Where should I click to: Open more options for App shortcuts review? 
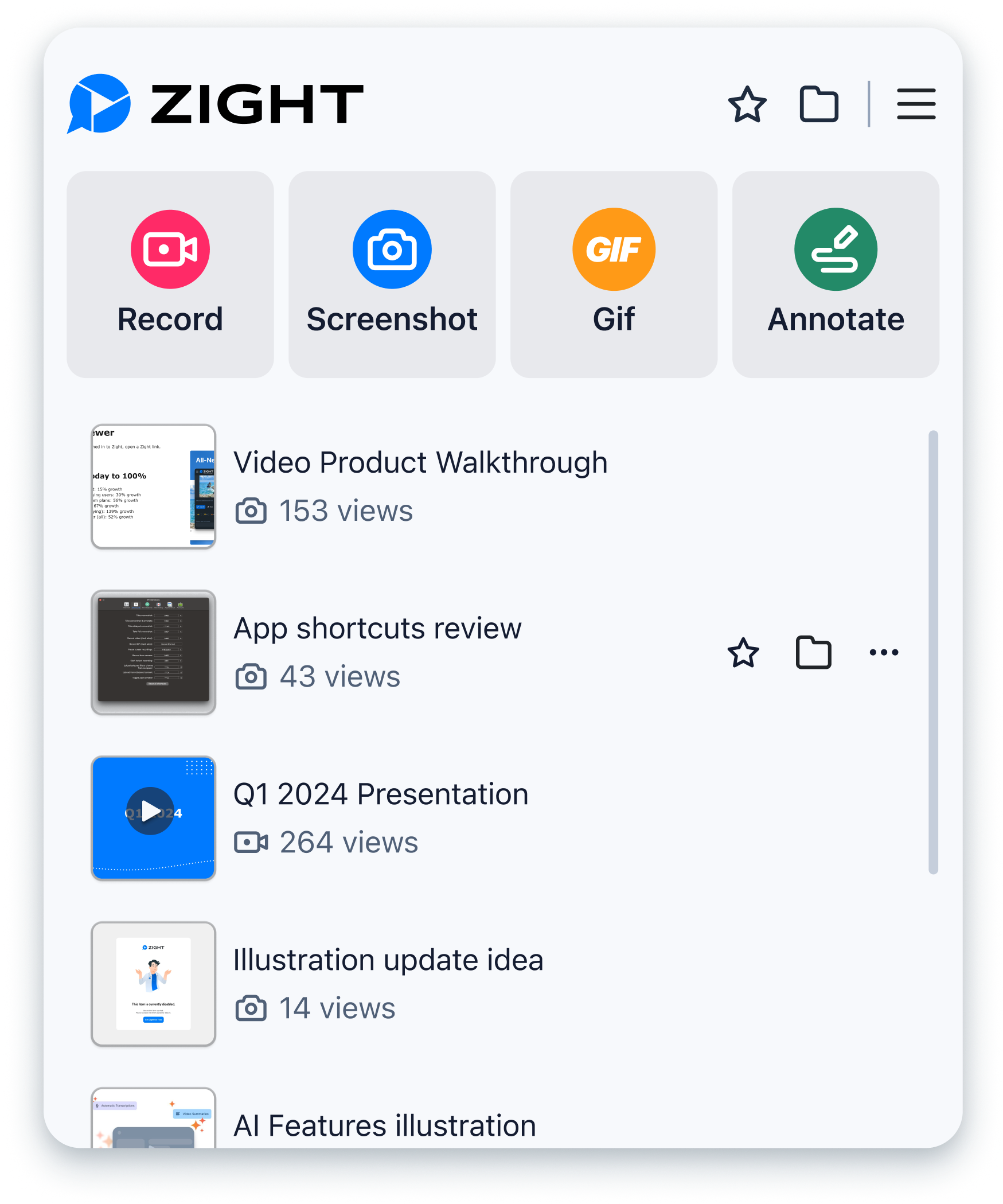click(884, 652)
